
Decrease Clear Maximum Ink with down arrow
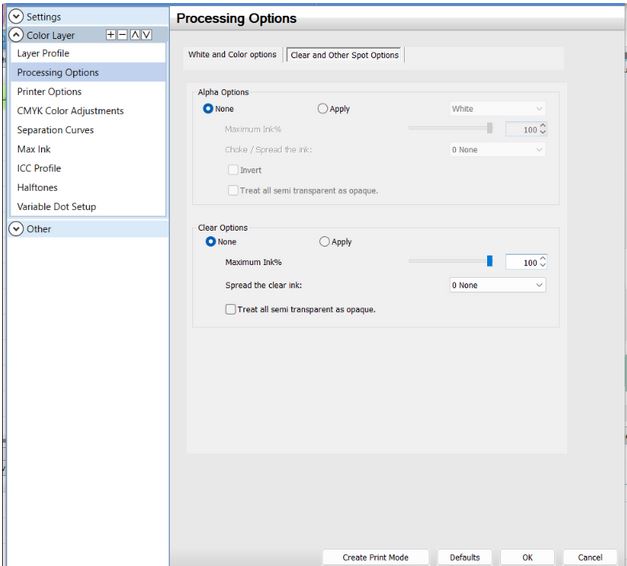[x=543, y=266]
